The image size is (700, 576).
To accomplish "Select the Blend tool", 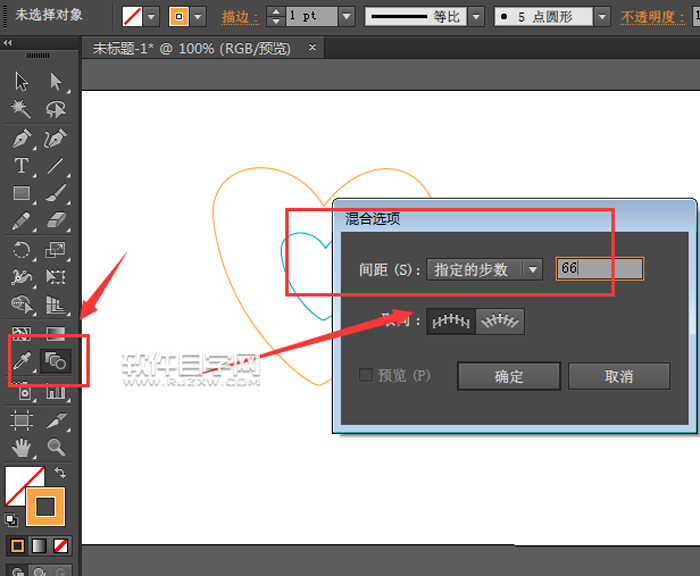I will point(56,361).
